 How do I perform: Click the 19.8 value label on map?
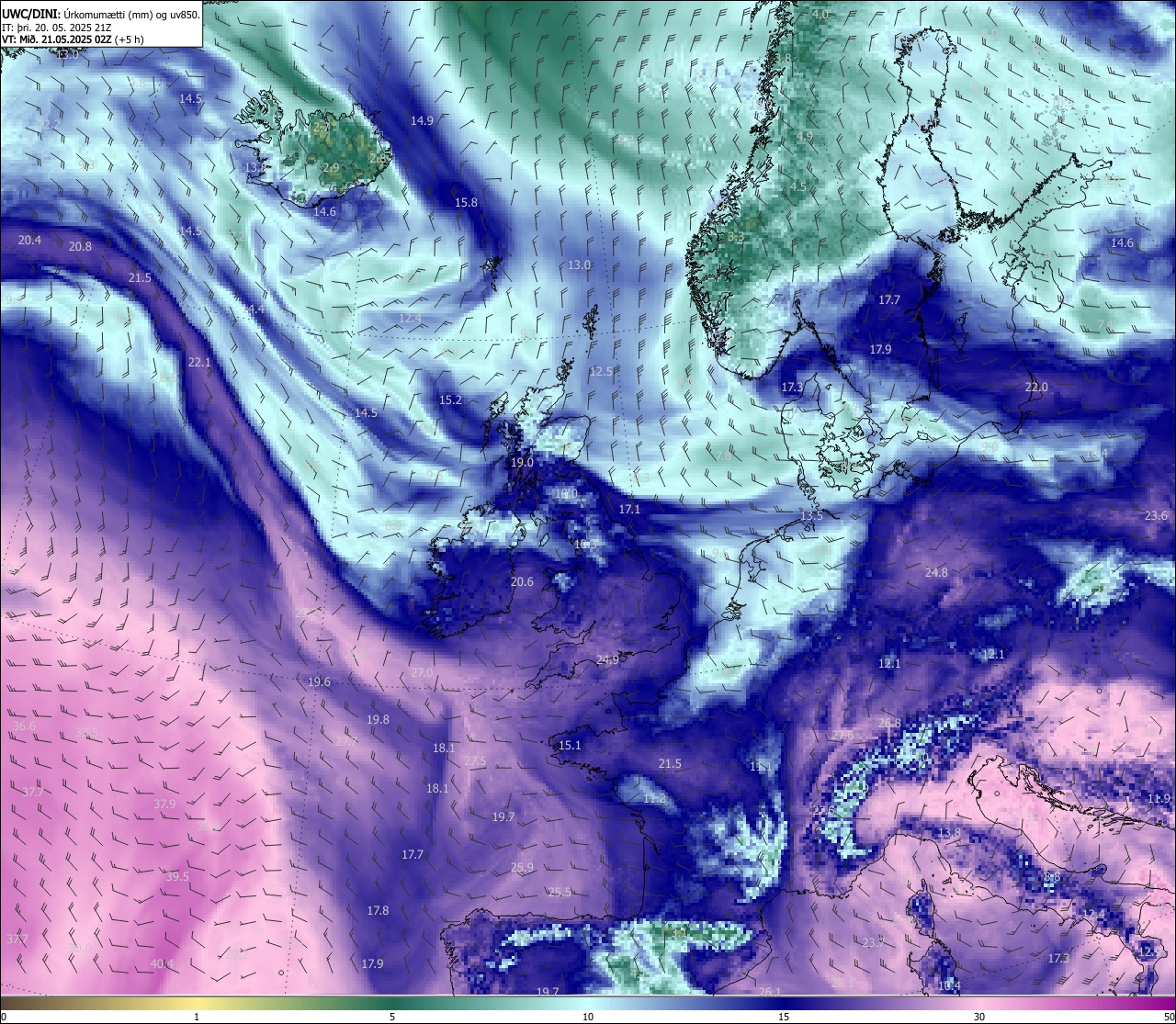tap(378, 719)
